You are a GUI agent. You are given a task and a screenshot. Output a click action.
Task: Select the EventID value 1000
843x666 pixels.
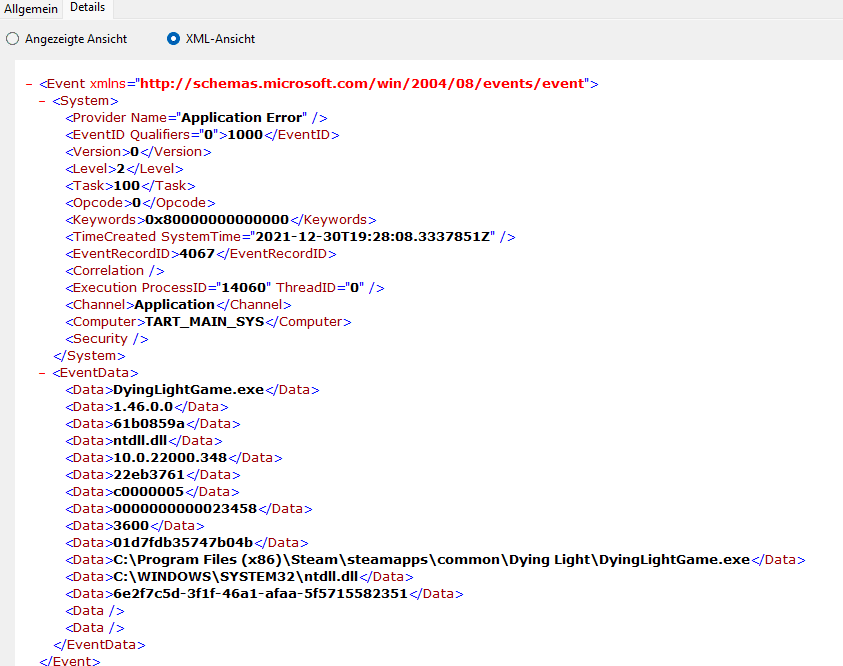[x=245, y=135]
